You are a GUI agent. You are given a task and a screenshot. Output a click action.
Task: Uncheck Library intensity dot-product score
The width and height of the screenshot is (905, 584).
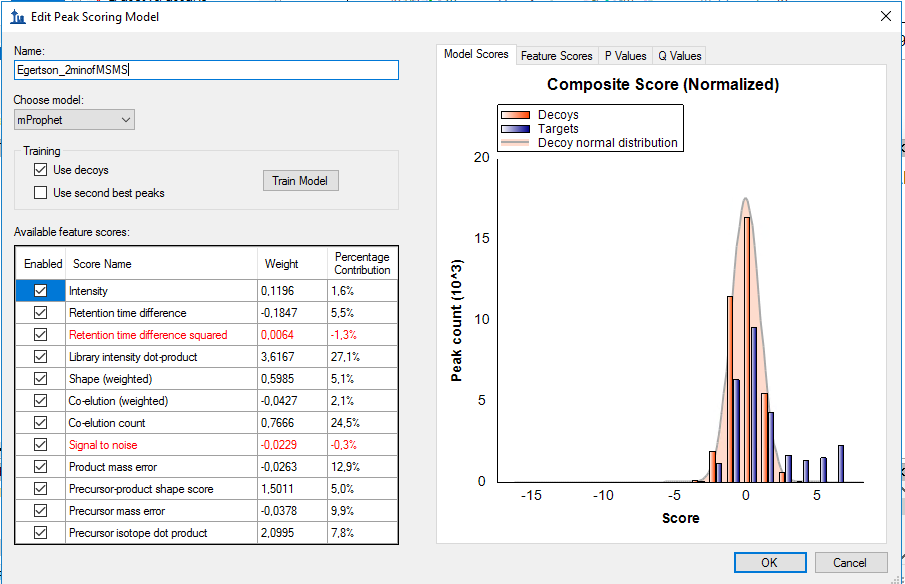[41, 357]
